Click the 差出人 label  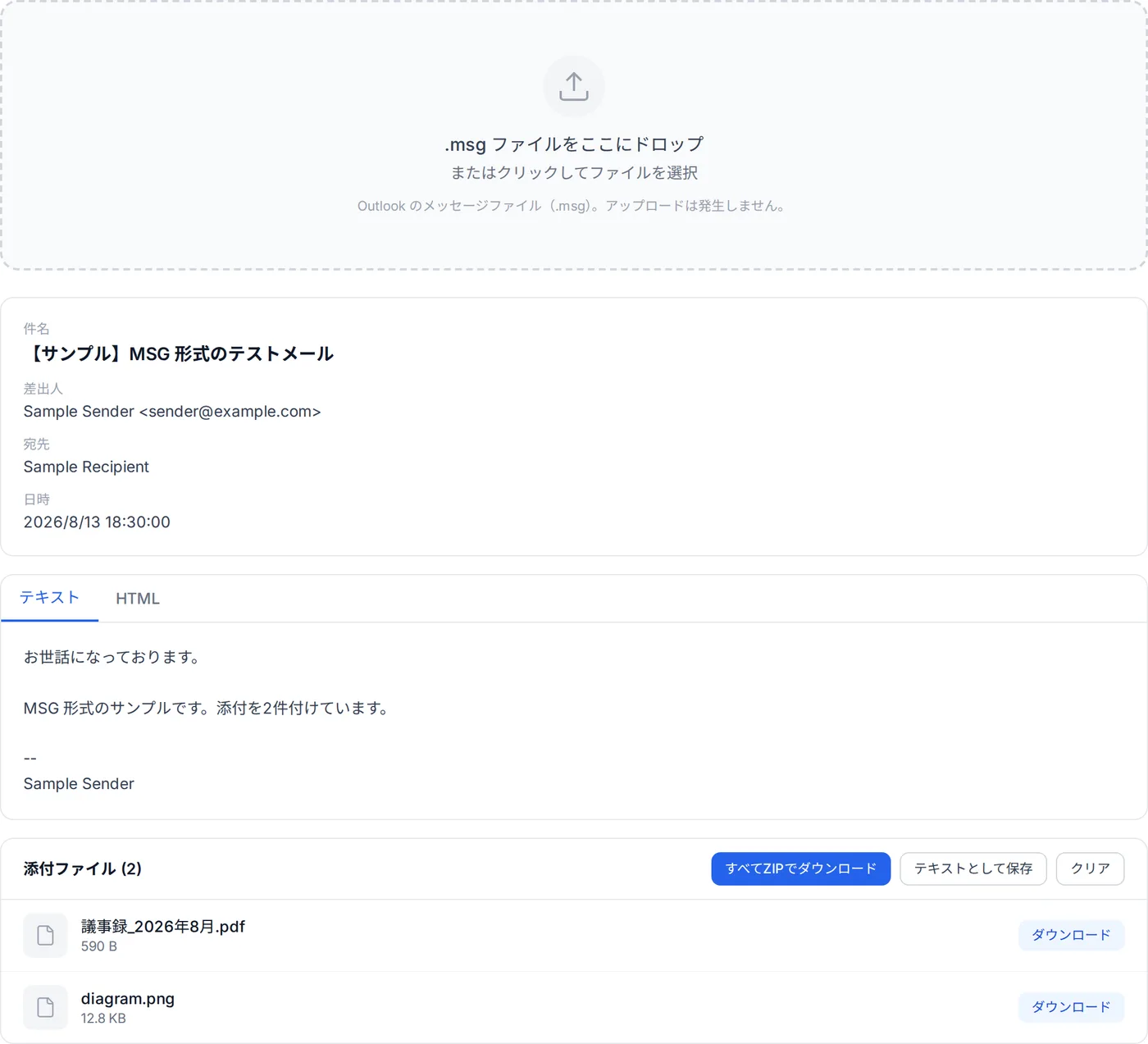[x=43, y=389]
